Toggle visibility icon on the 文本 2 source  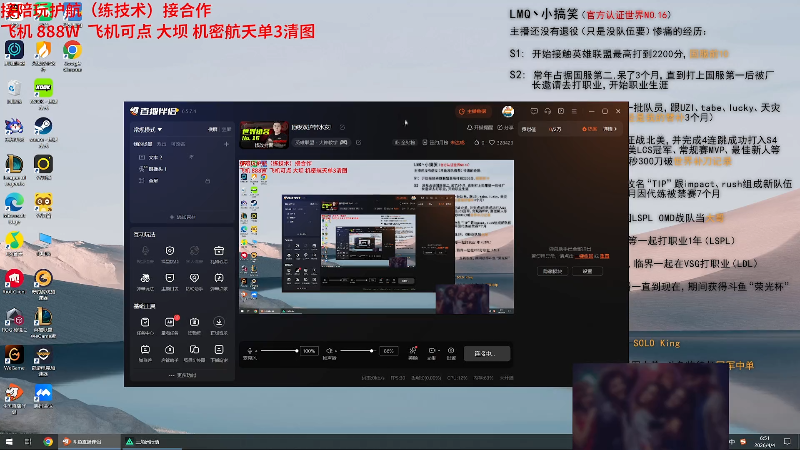coord(191,157)
